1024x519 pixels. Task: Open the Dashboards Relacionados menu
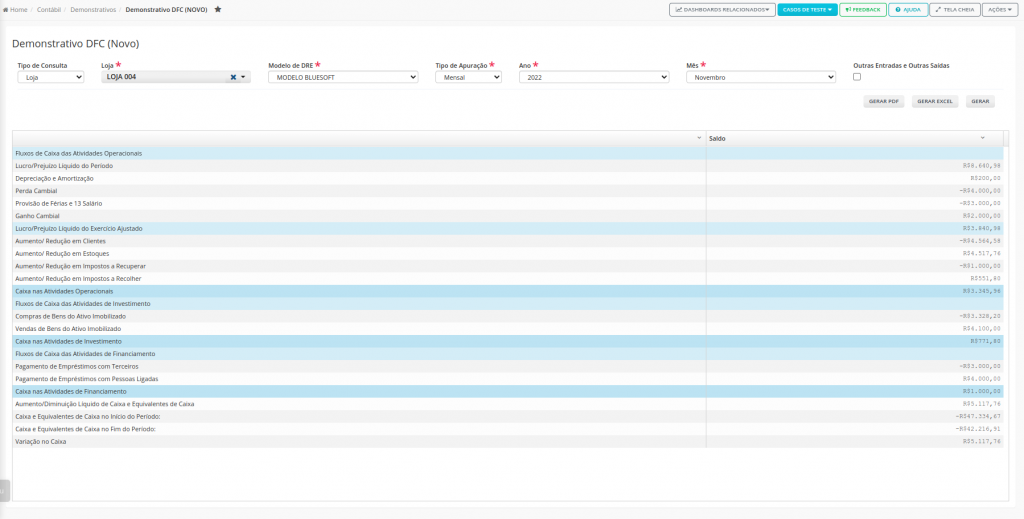coord(722,9)
